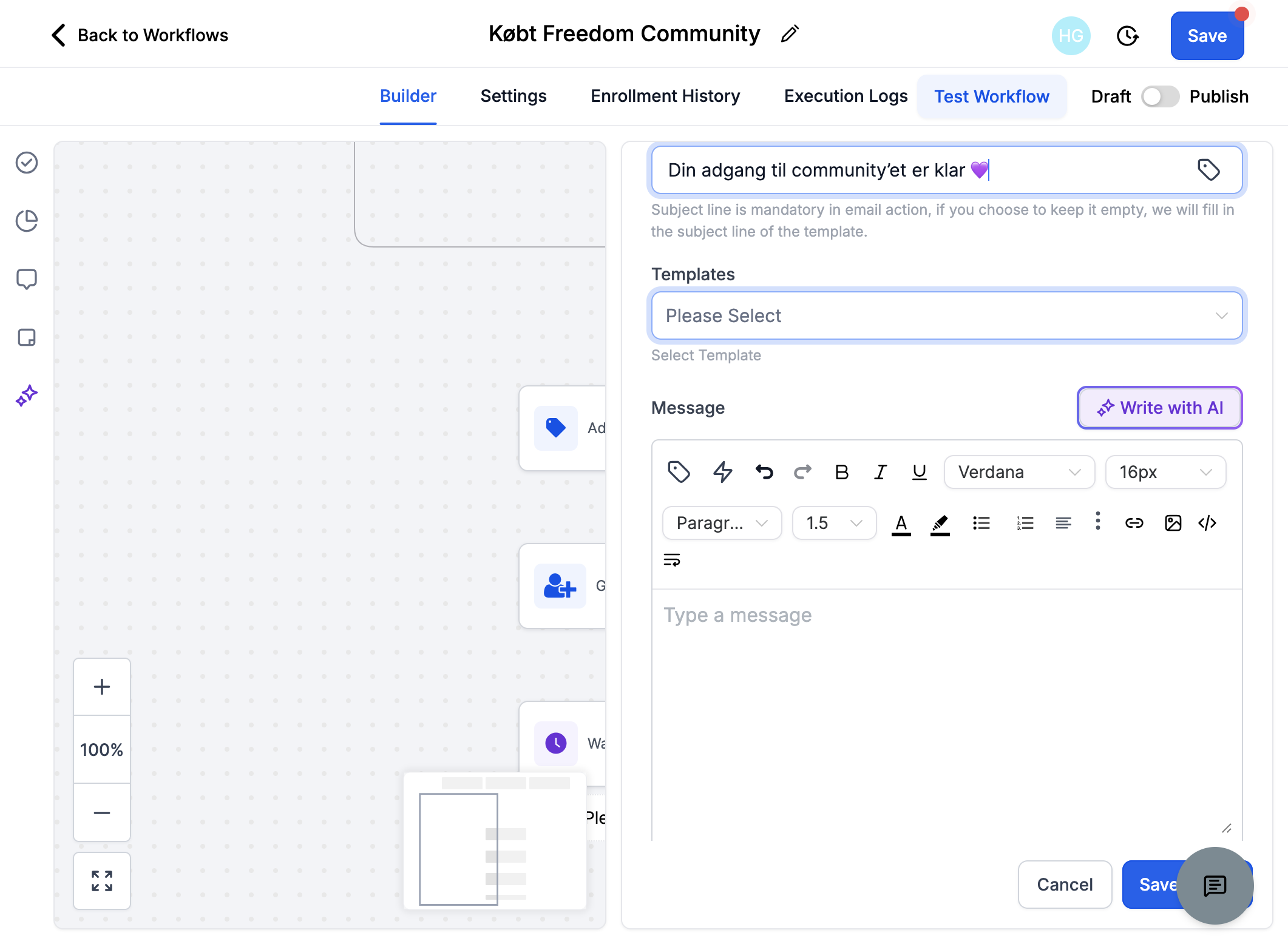This screenshot has height=944, width=1288.
Task: Insert a numbered list
Action: [x=1025, y=523]
